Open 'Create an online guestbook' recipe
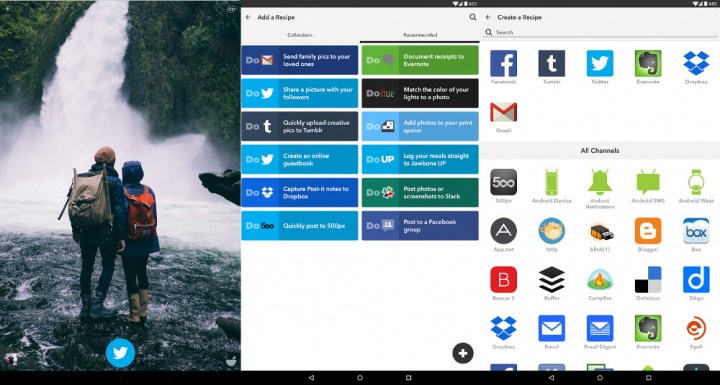Viewport: 720px width, 385px height. click(300, 159)
